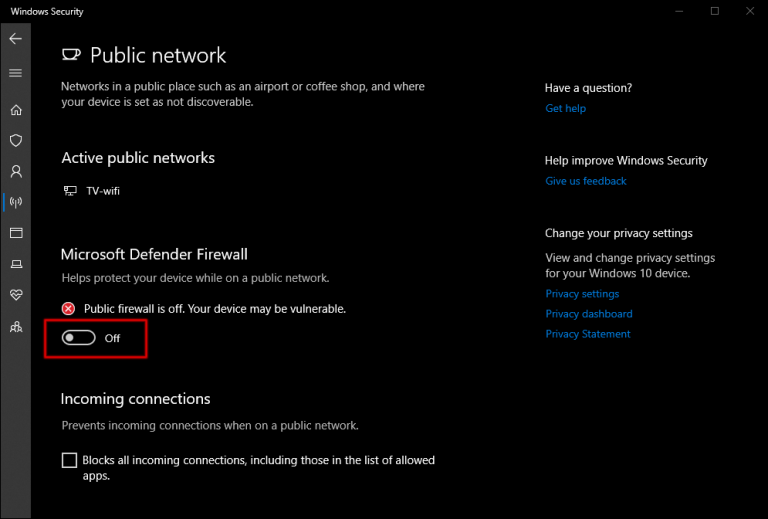Open Device performance & health heart icon
This screenshot has width=768, height=519.
15,295
